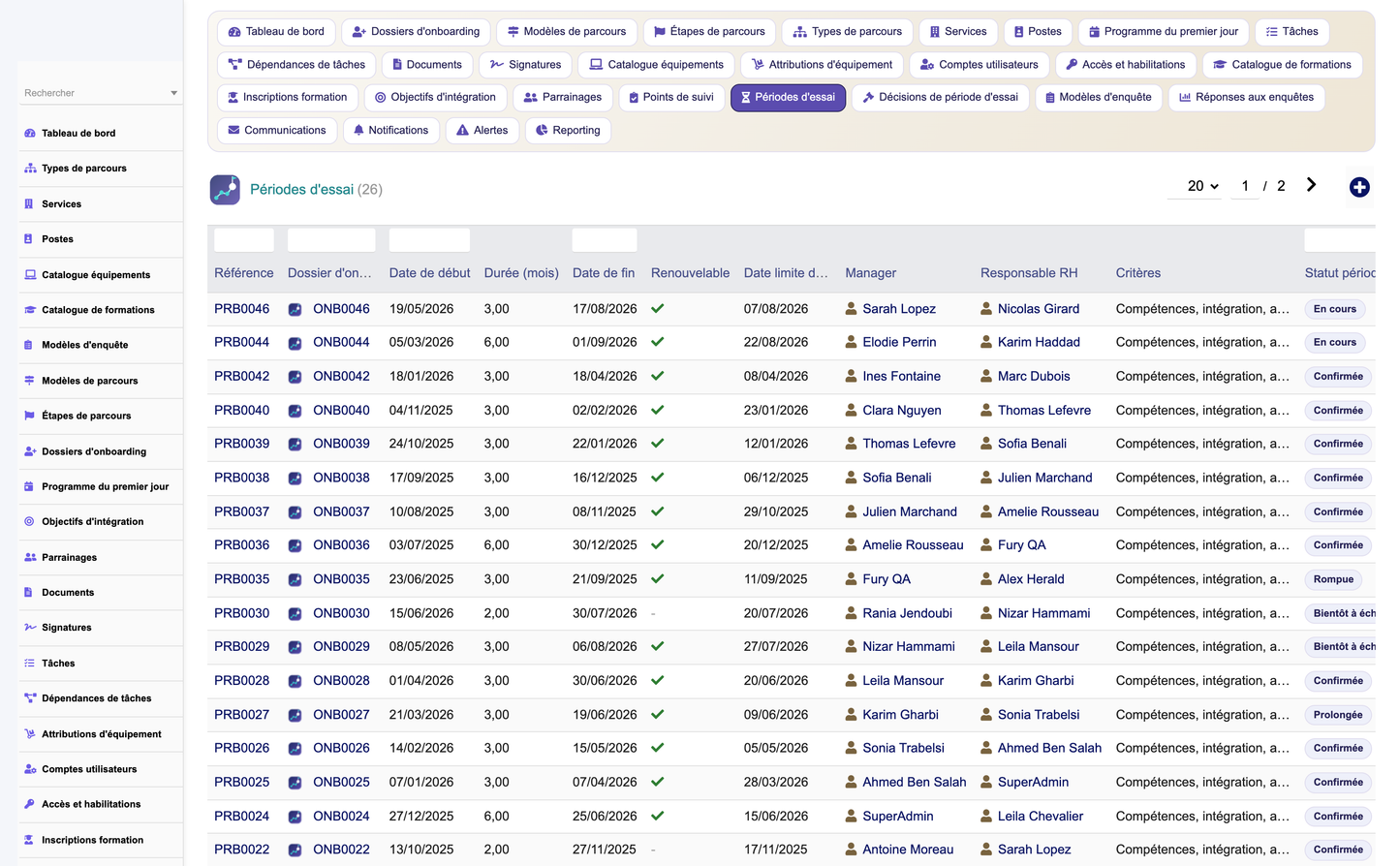Open the Décisions de période d'essai tab
This screenshot has width=1400, height=866.
(940, 97)
